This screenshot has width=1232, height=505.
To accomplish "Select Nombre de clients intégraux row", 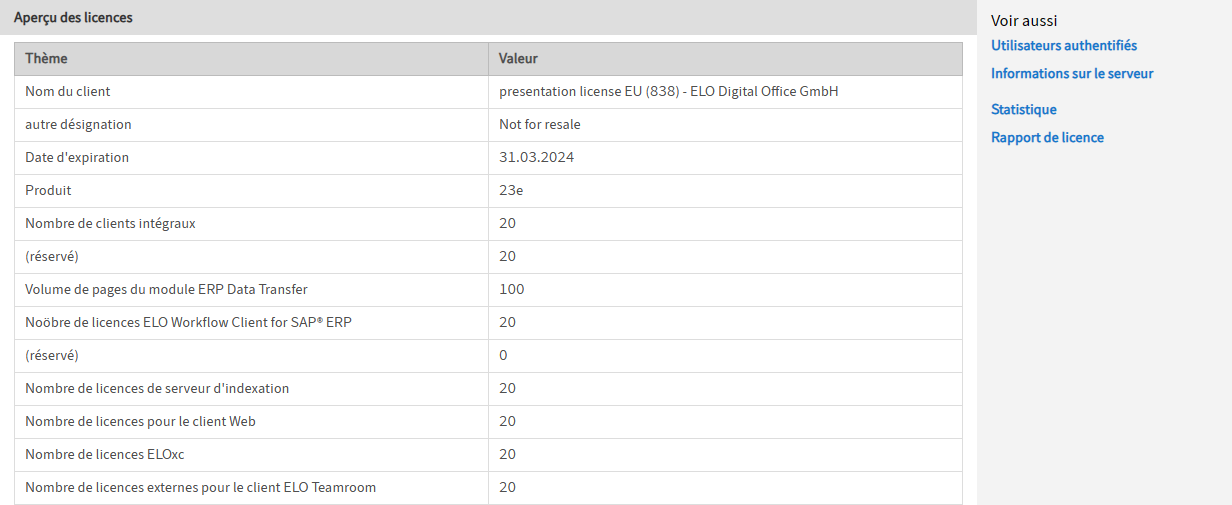I will (x=488, y=224).
